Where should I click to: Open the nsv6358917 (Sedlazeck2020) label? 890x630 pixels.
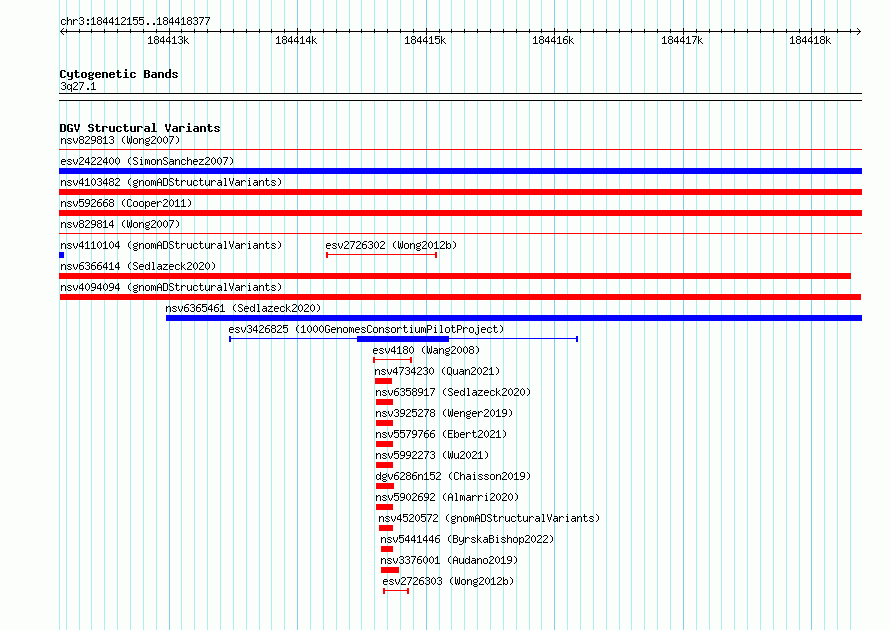point(453,392)
